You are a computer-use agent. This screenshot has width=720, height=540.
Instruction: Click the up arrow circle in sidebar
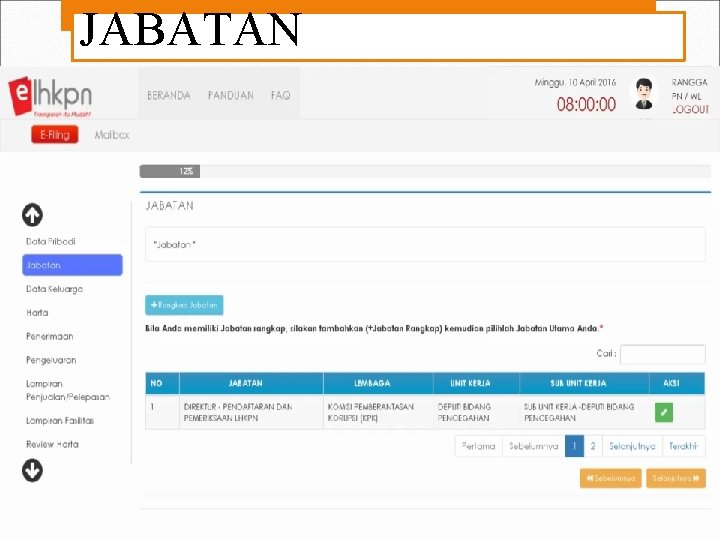point(32,215)
